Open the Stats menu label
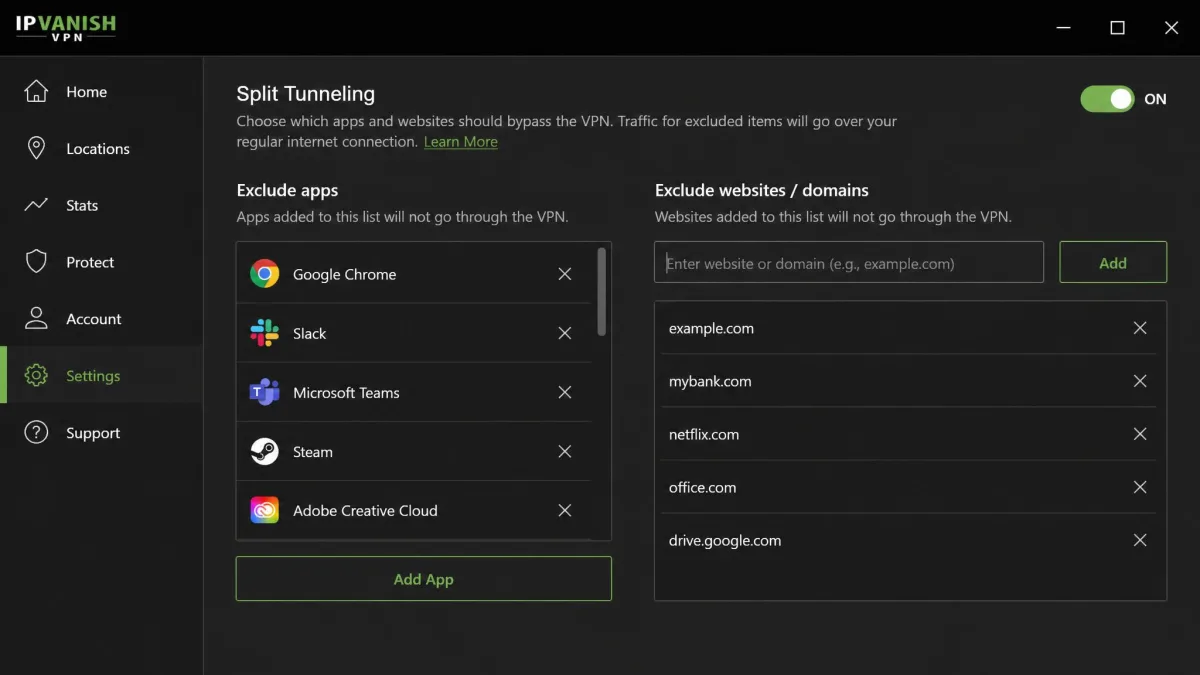The height and width of the screenshot is (675, 1200). tap(82, 206)
